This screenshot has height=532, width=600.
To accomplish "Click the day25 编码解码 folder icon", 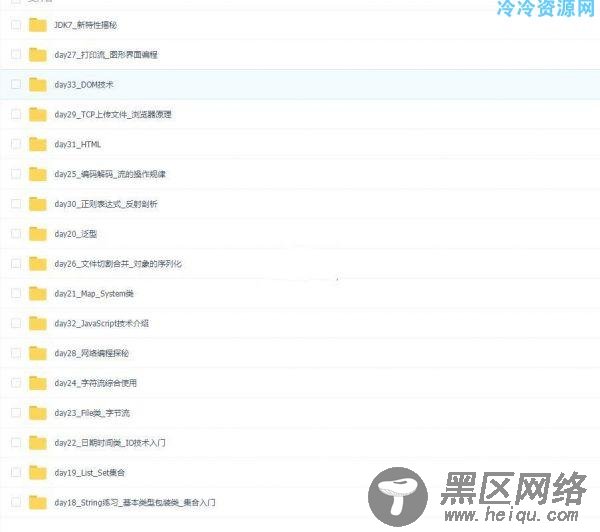I will (38, 174).
